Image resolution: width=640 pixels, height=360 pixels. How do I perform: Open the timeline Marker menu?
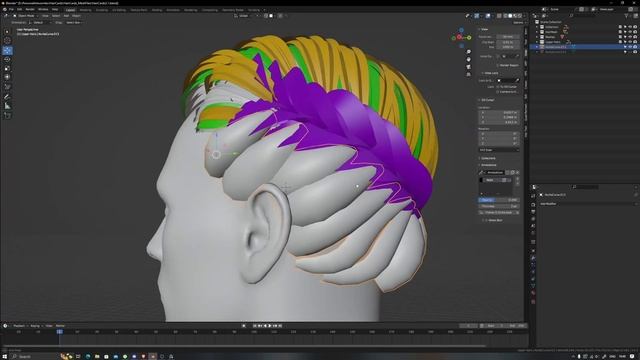click(60, 326)
